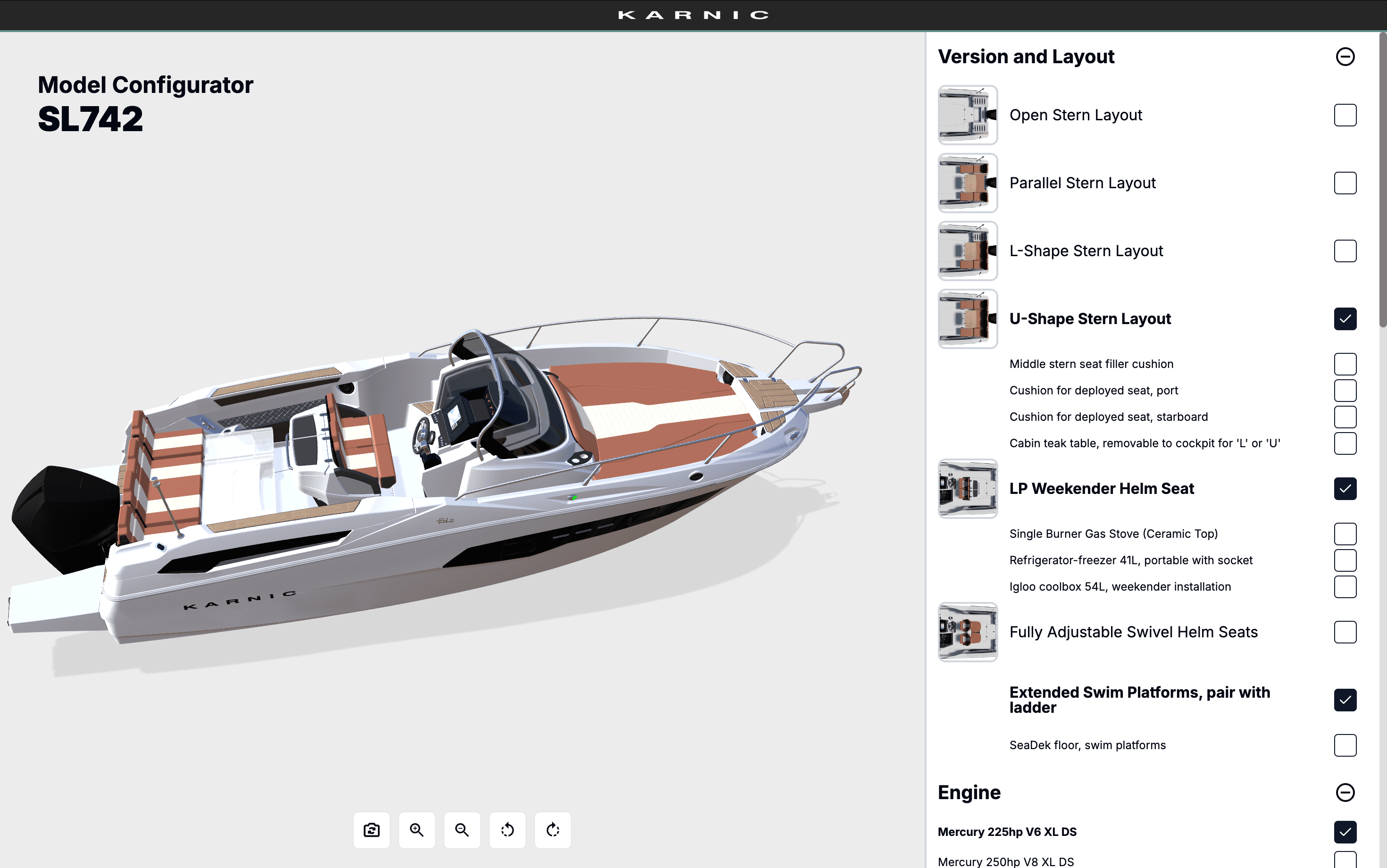
Task: Enable SeaDek floor, swim platforms
Action: 1345,745
